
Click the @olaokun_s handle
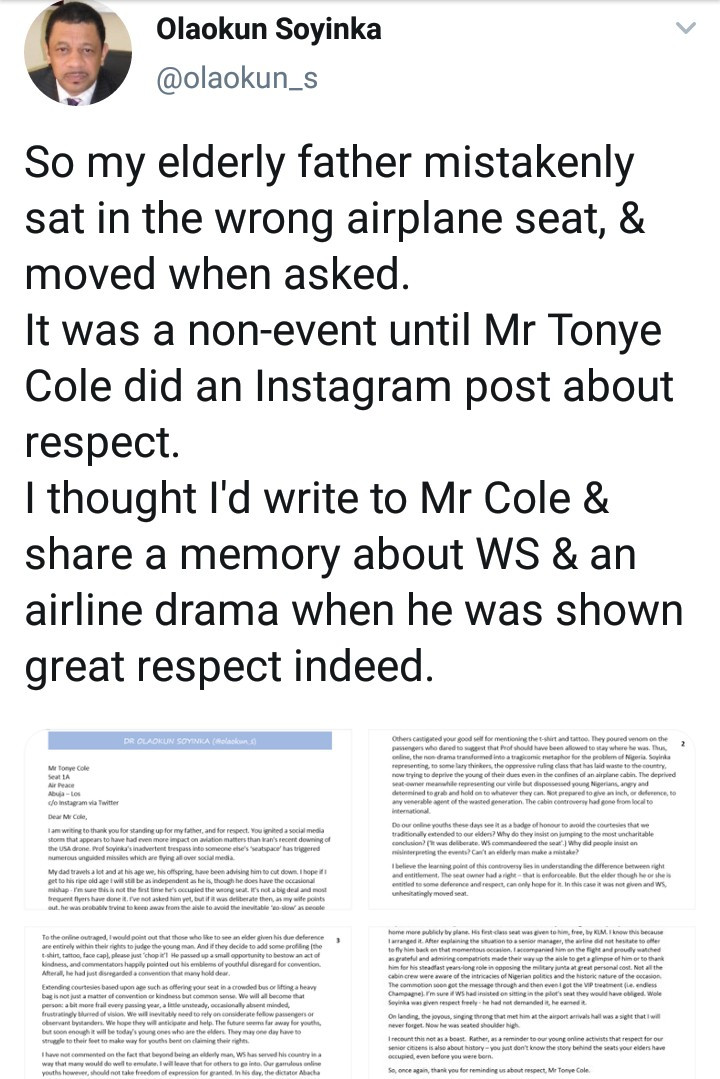[236, 78]
